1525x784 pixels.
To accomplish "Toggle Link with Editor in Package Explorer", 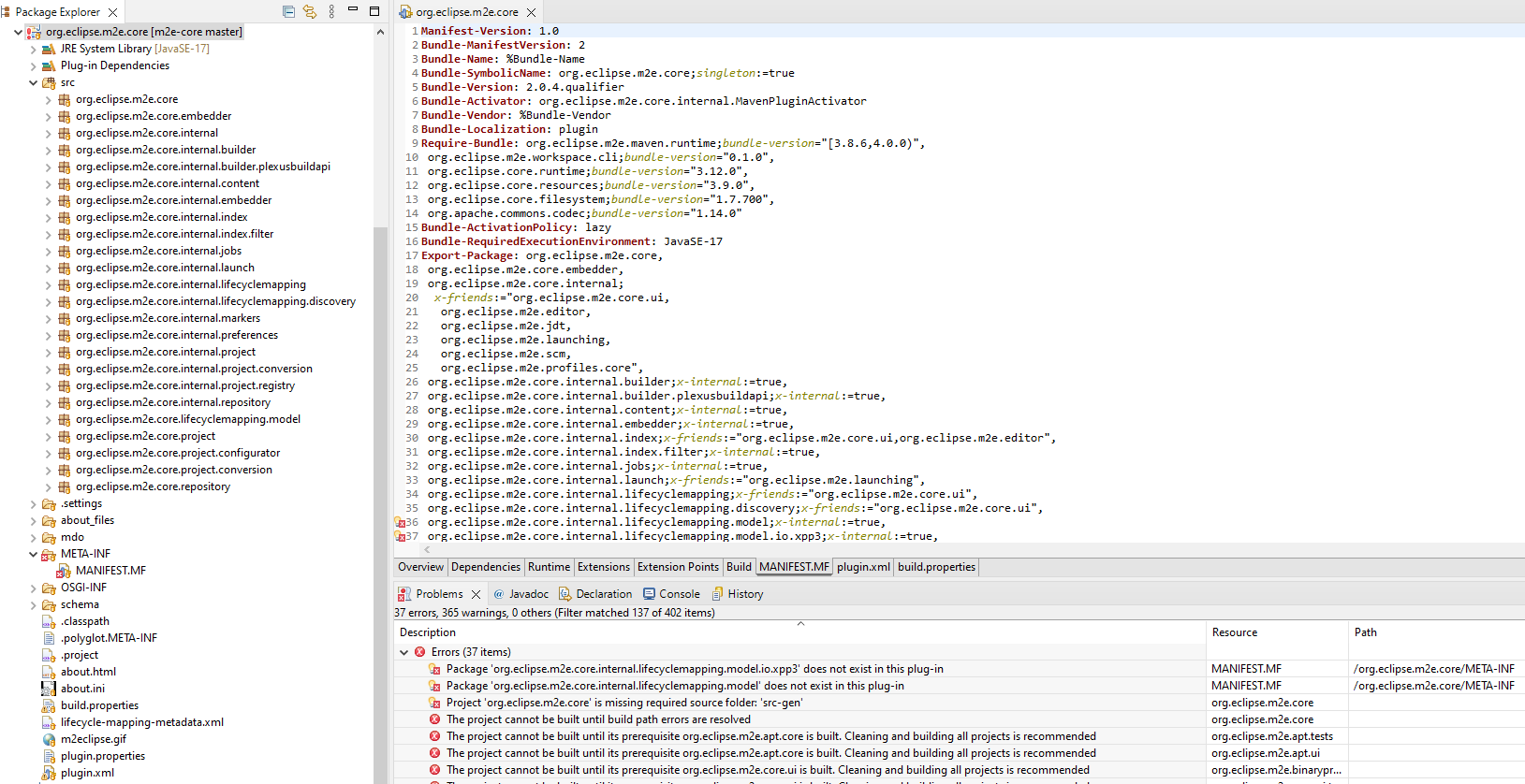I will 310,12.
